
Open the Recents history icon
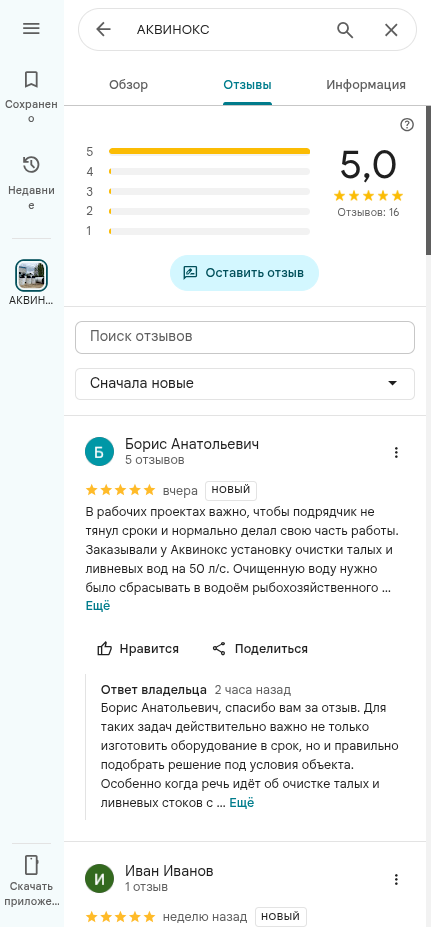point(31,165)
